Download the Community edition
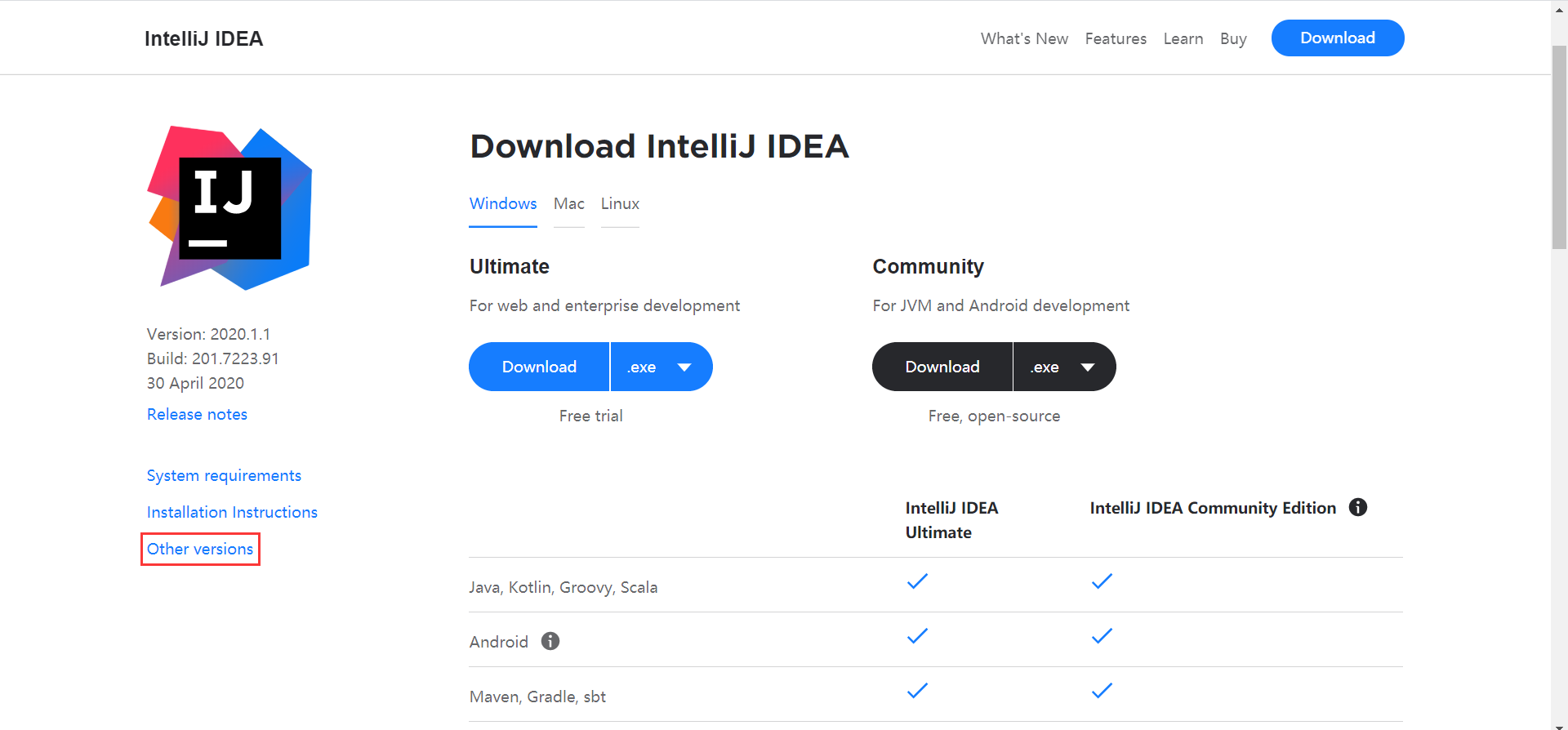The height and width of the screenshot is (730, 1568). tap(942, 367)
